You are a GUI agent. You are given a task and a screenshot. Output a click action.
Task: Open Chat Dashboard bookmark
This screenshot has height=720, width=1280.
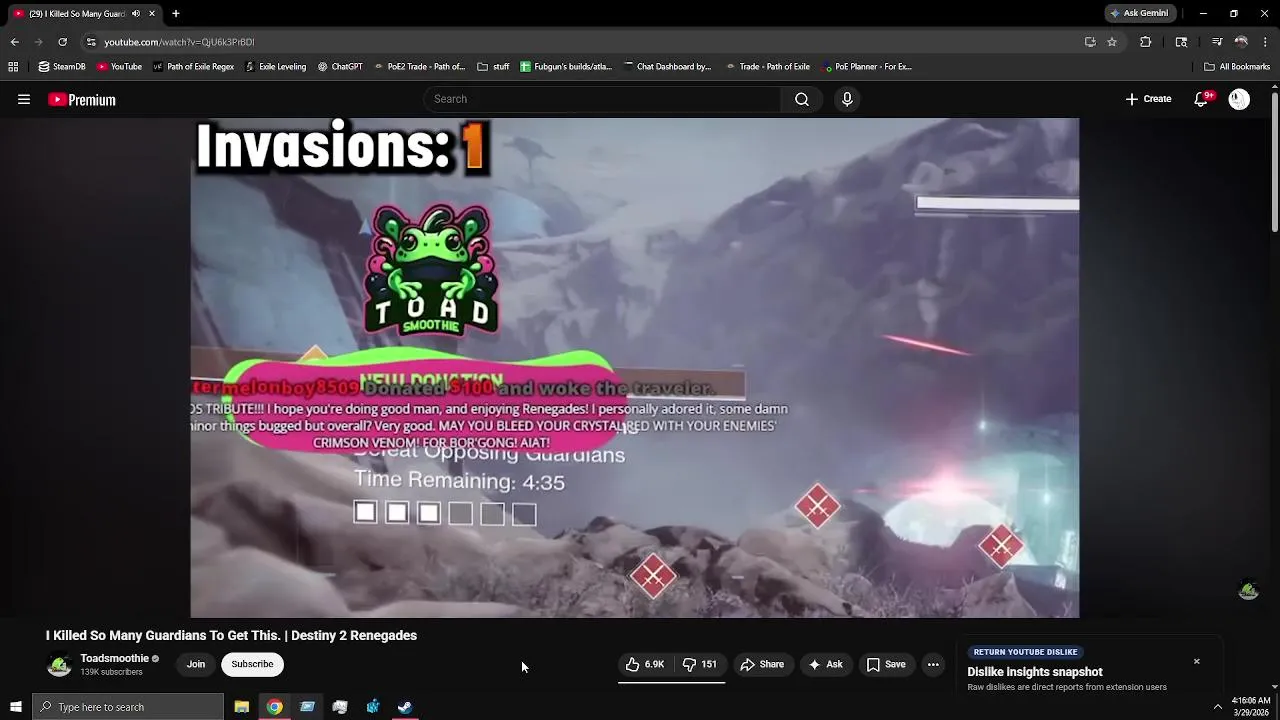(x=667, y=67)
